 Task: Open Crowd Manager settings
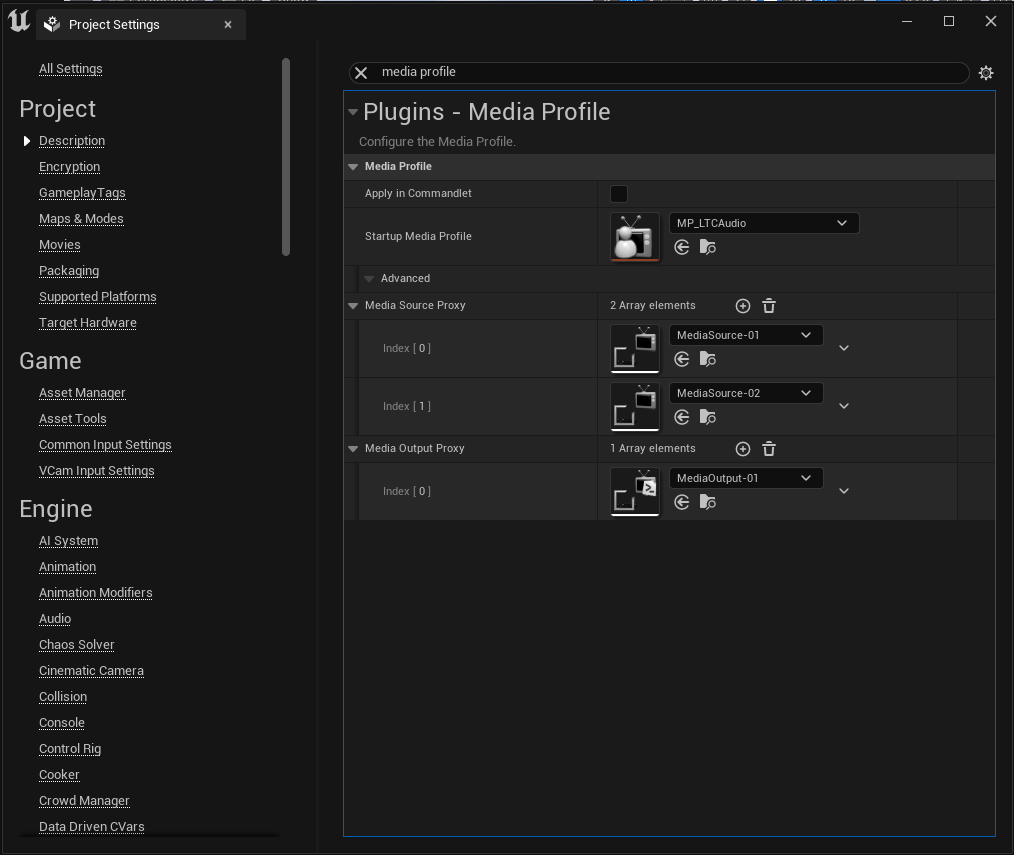(84, 801)
